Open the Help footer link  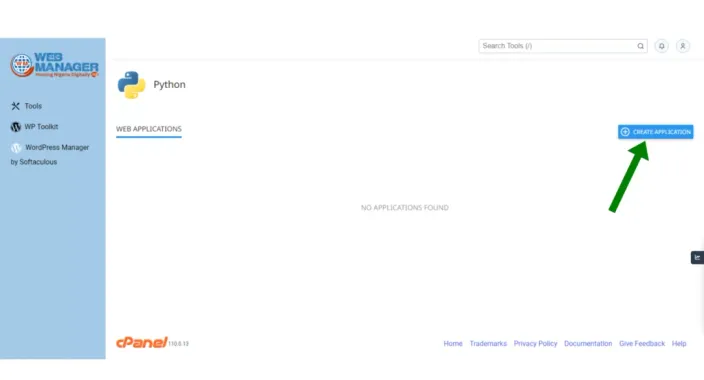(679, 344)
